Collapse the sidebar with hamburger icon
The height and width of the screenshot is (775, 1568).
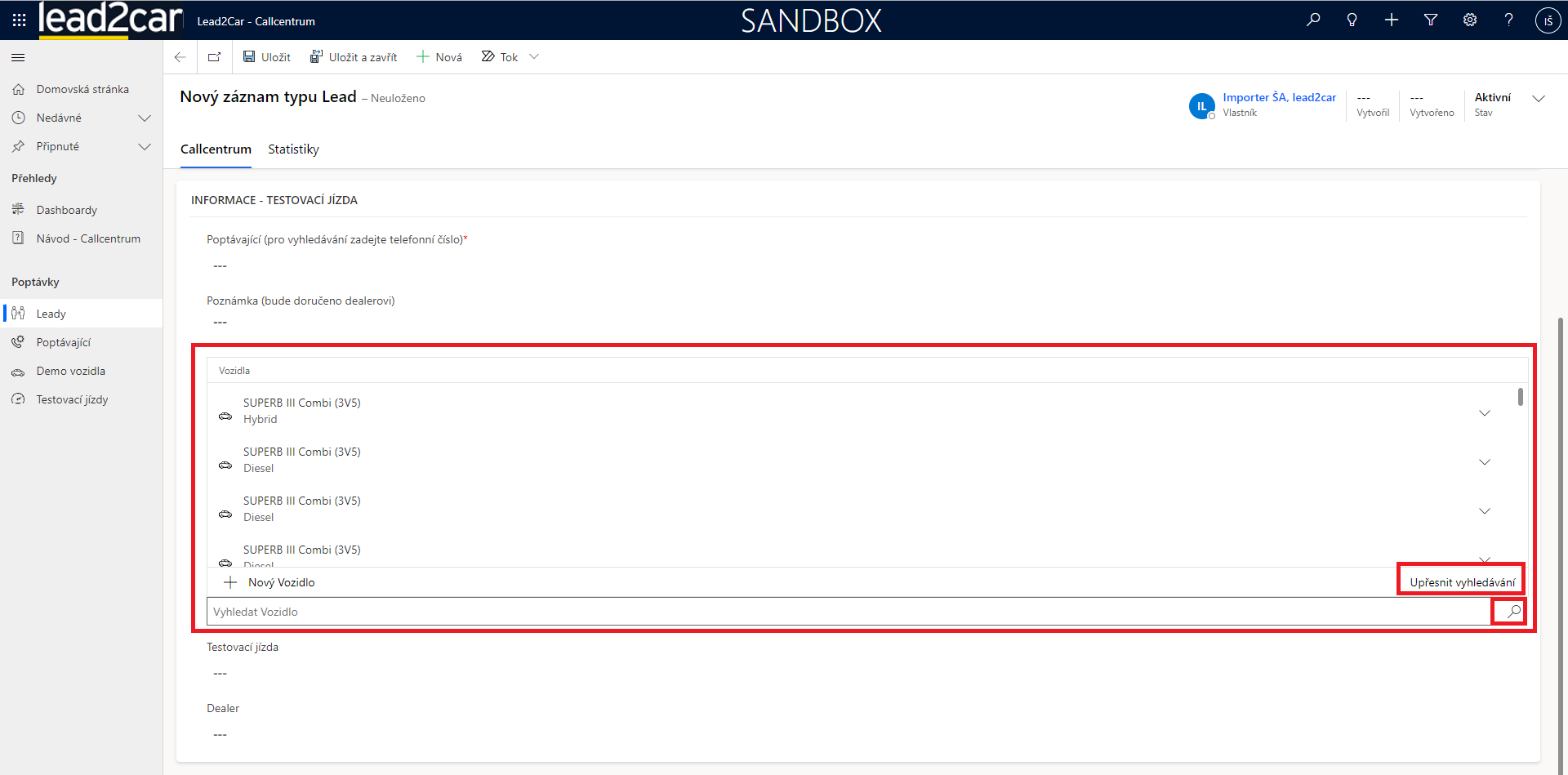point(18,58)
